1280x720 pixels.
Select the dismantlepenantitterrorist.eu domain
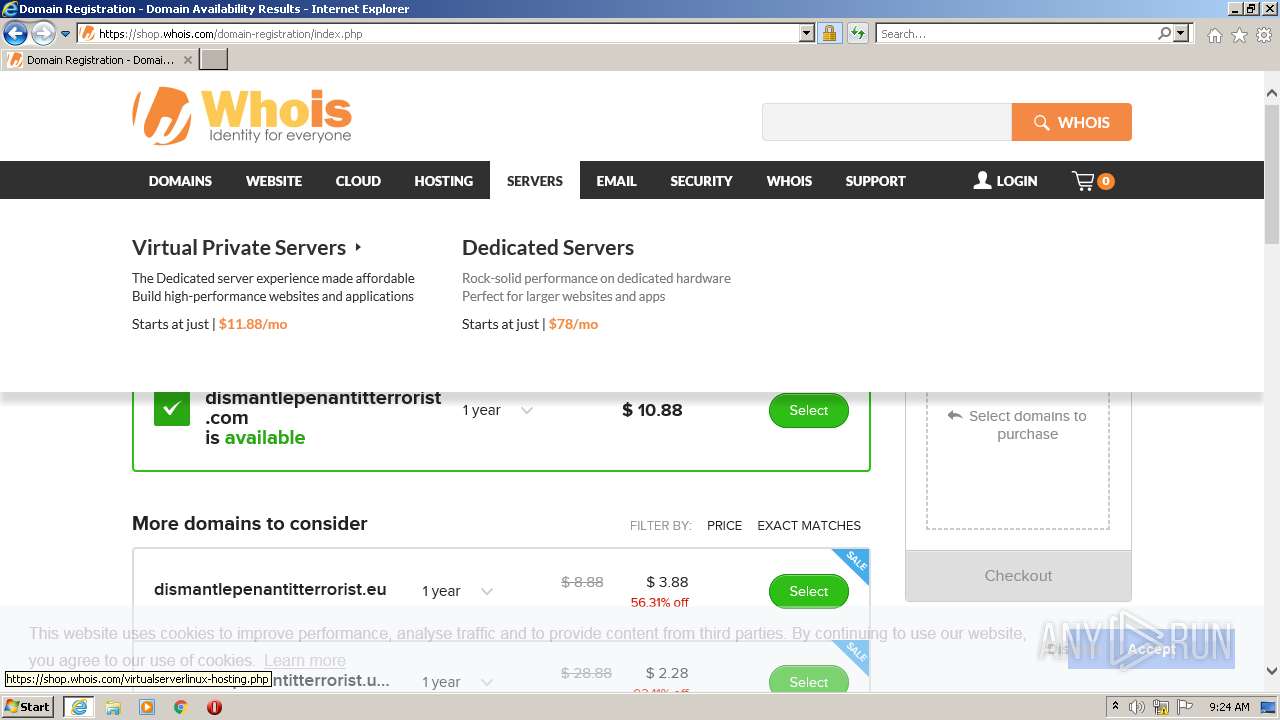click(x=808, y=591)
